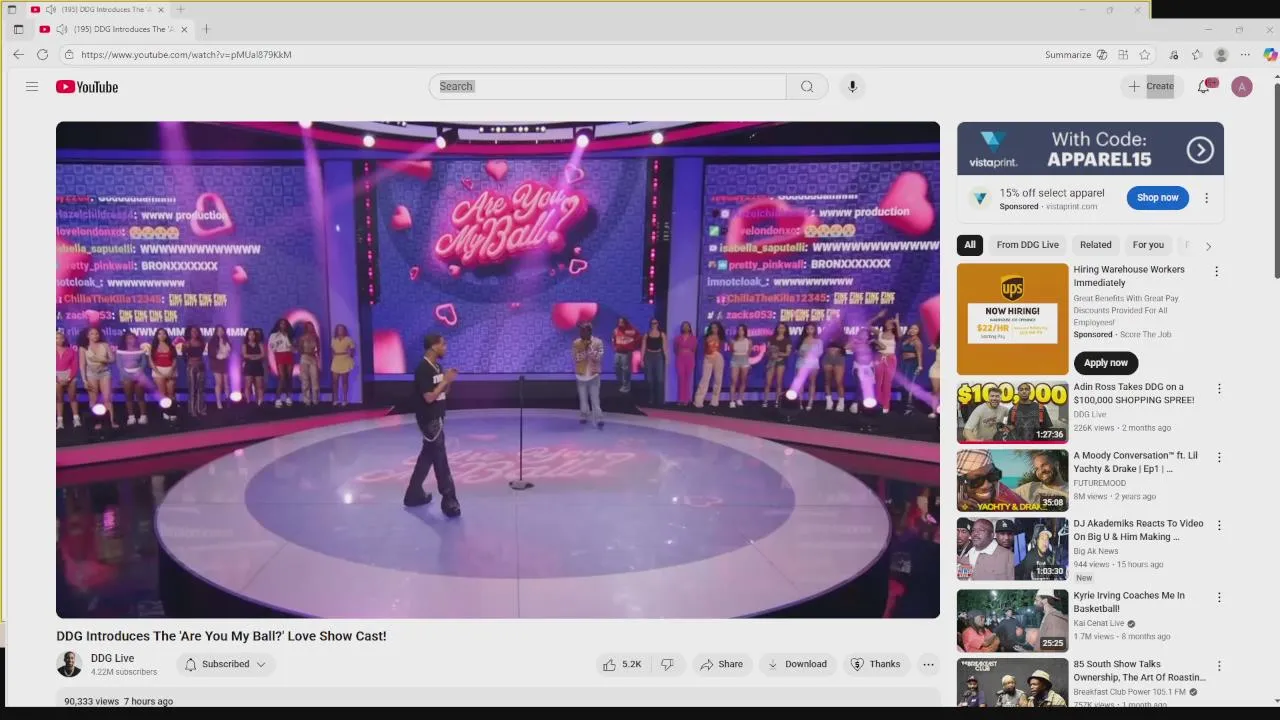Click the Download button
This screenshot has width=1280, height=720.
[797, 664]
